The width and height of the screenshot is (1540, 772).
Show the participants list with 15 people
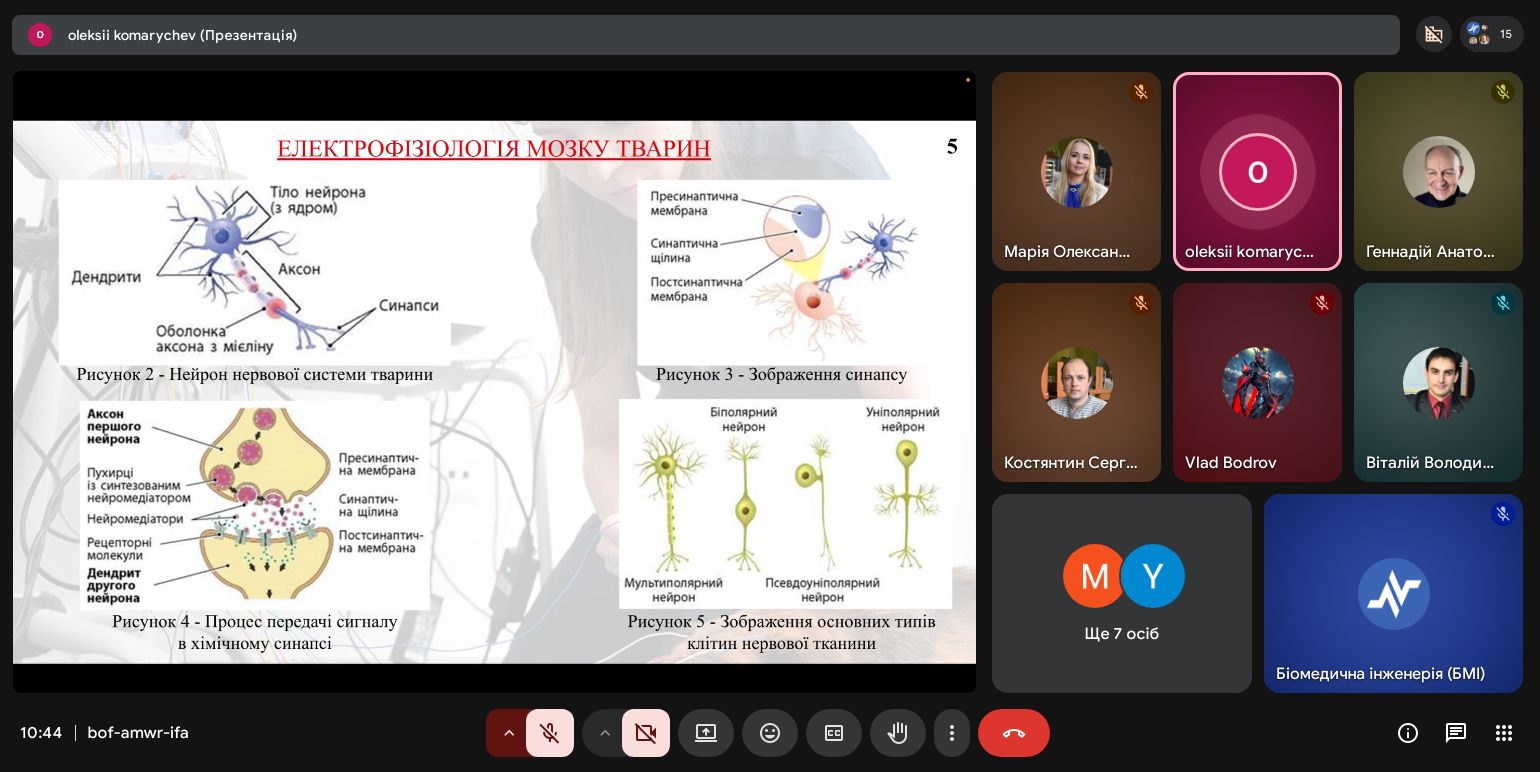tap(1491, 34)
